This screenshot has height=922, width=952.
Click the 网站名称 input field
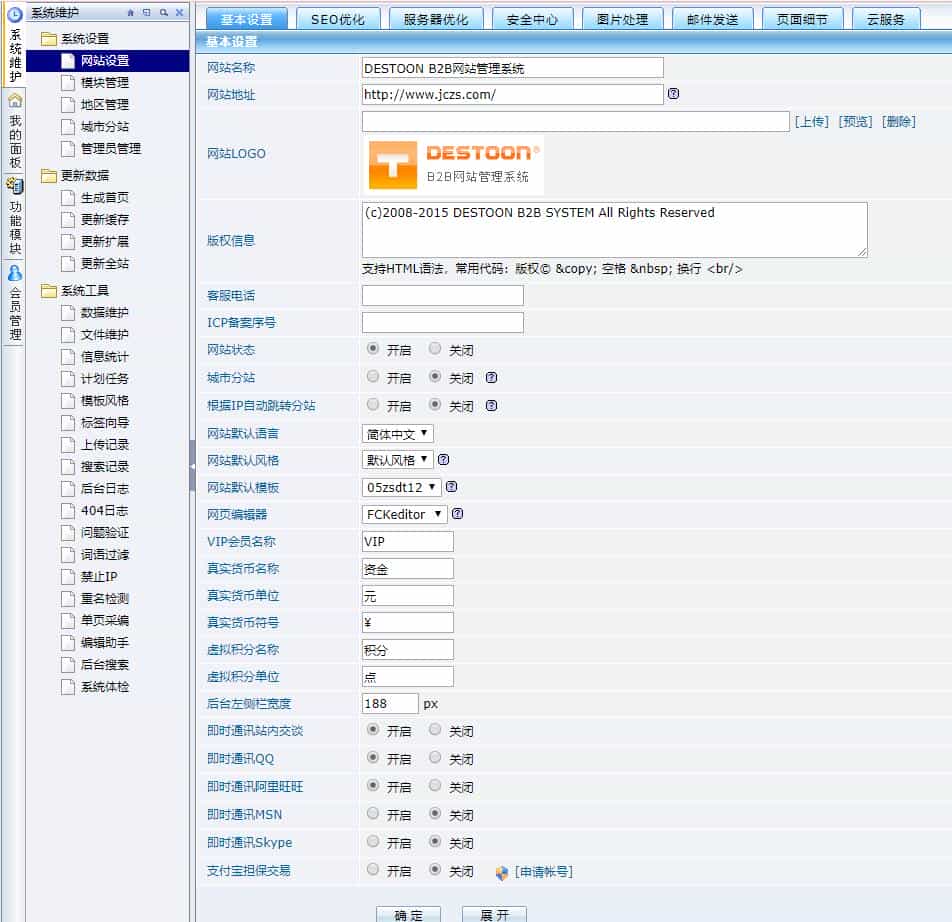click(512, 68)
